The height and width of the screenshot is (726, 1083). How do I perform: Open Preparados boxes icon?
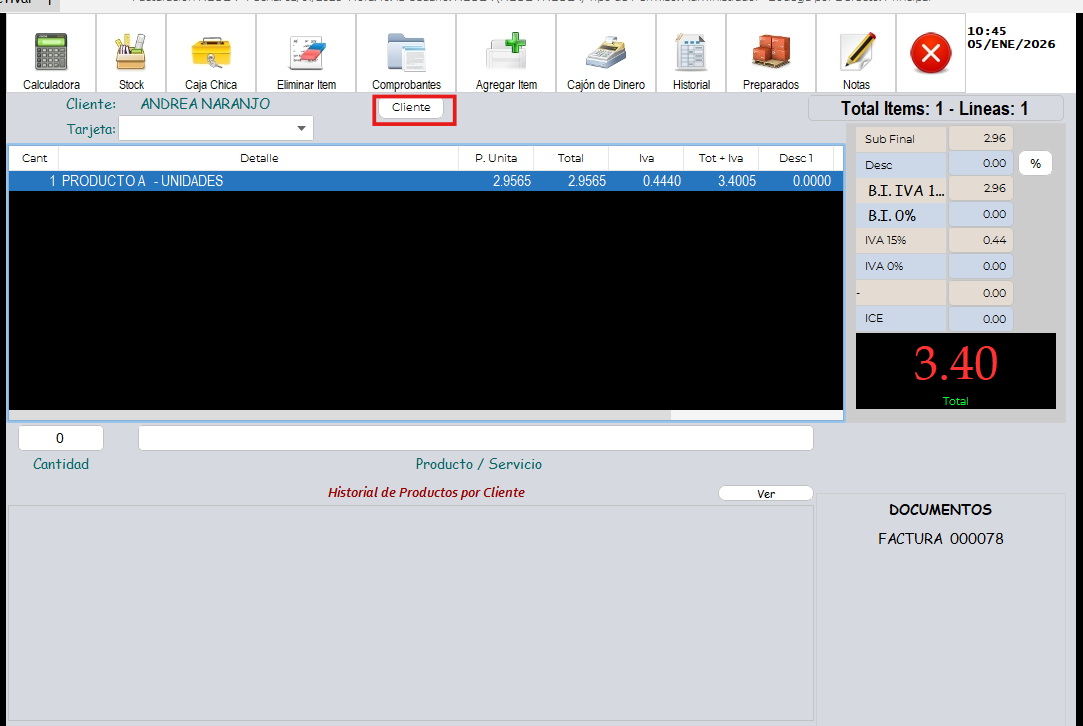771,55
